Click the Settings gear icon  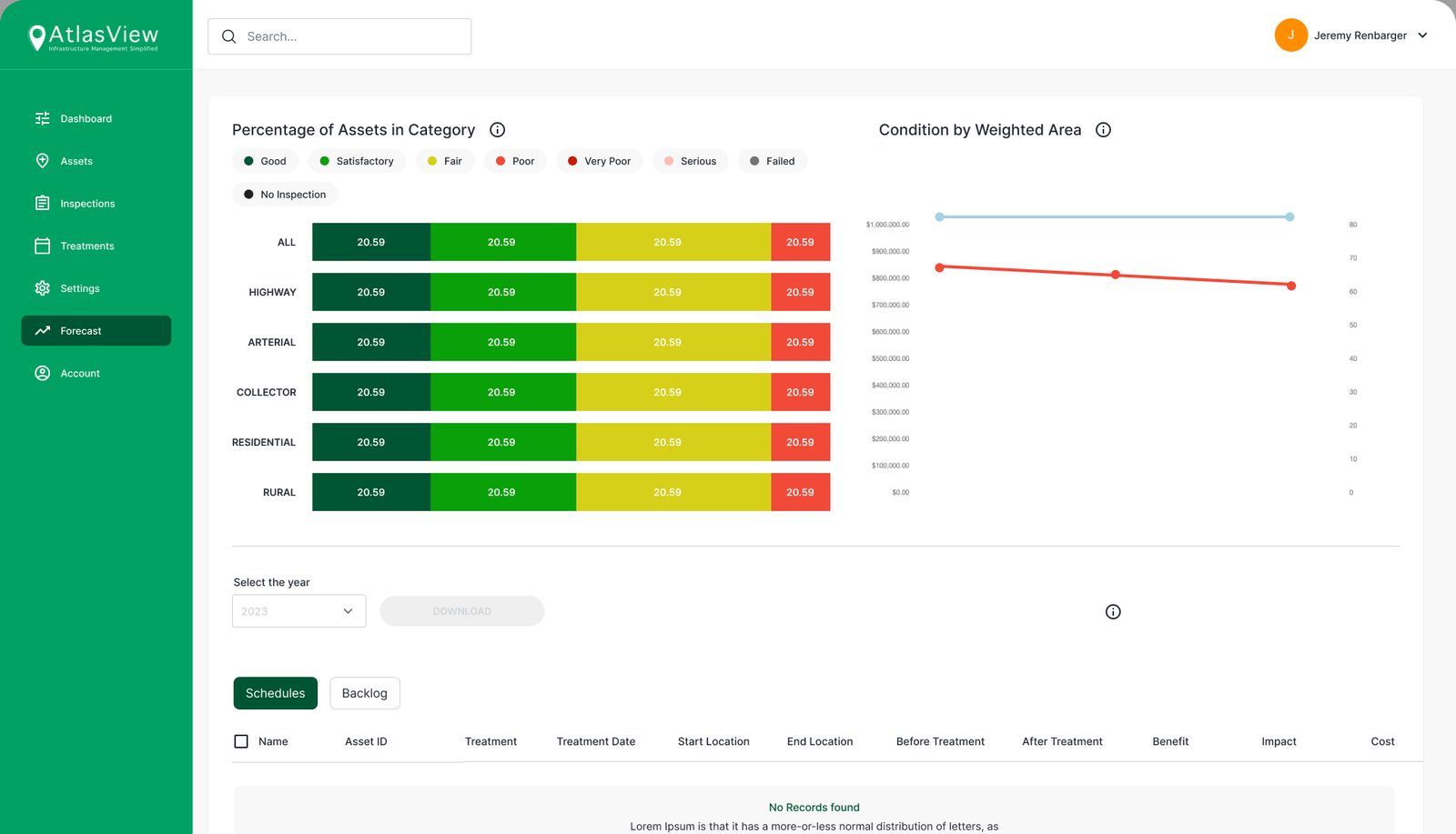[42, 288]
